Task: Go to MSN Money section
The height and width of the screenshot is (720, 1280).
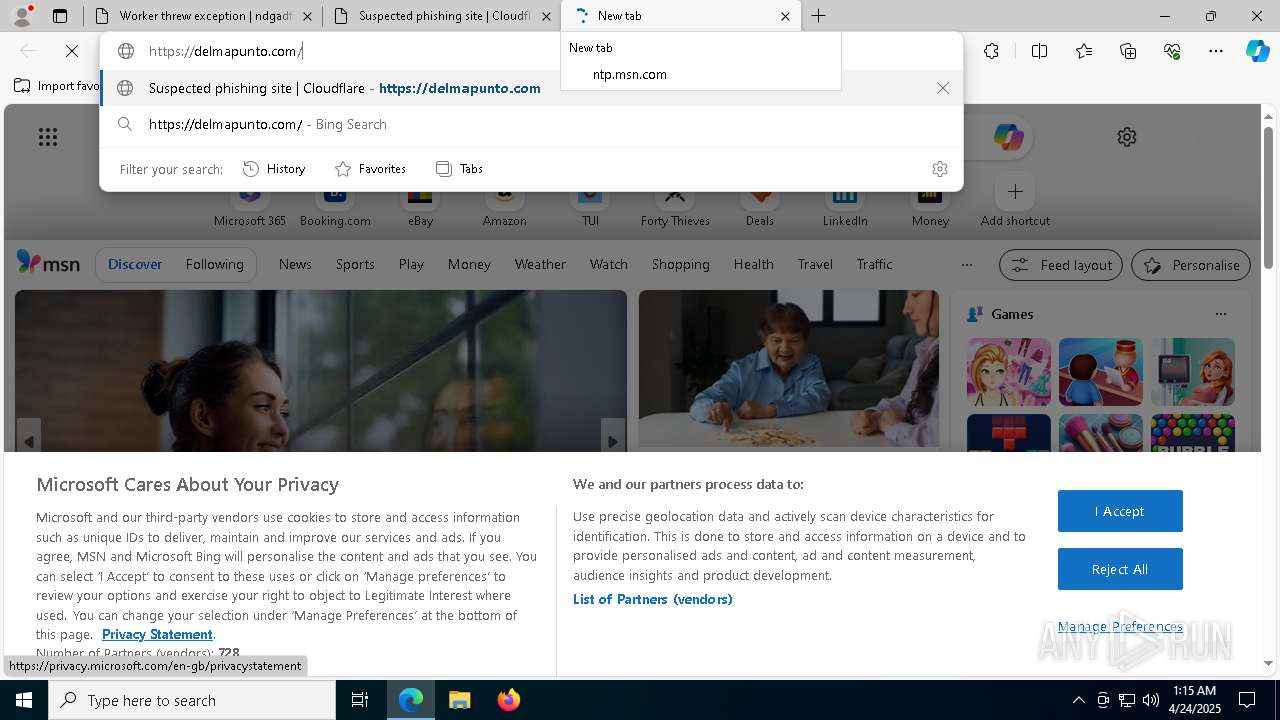Action: click(x=469, y=264)
